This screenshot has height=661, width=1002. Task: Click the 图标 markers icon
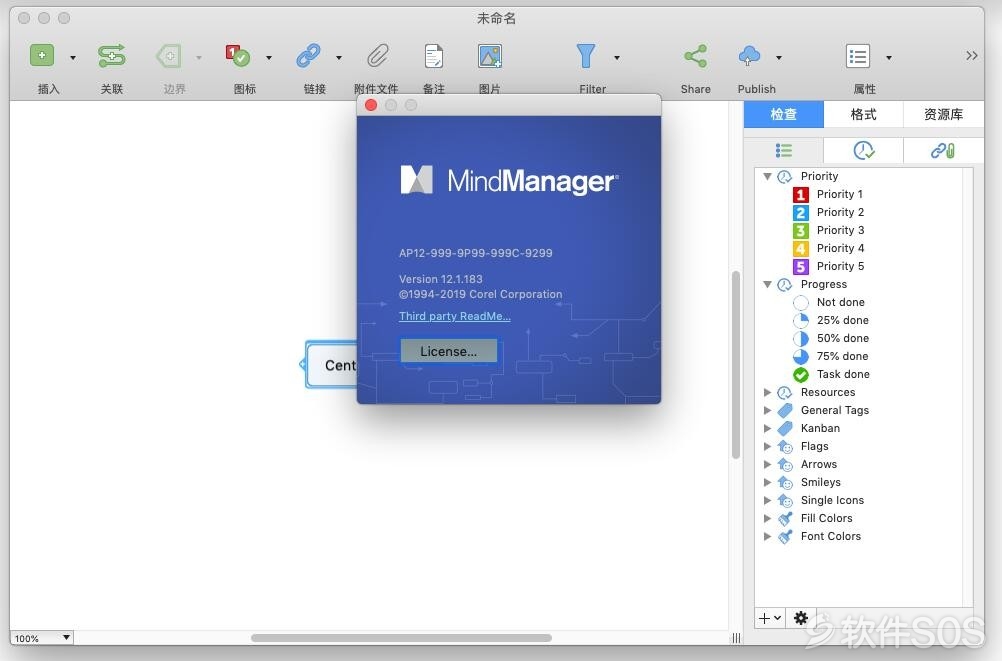(x=238, y=56)
